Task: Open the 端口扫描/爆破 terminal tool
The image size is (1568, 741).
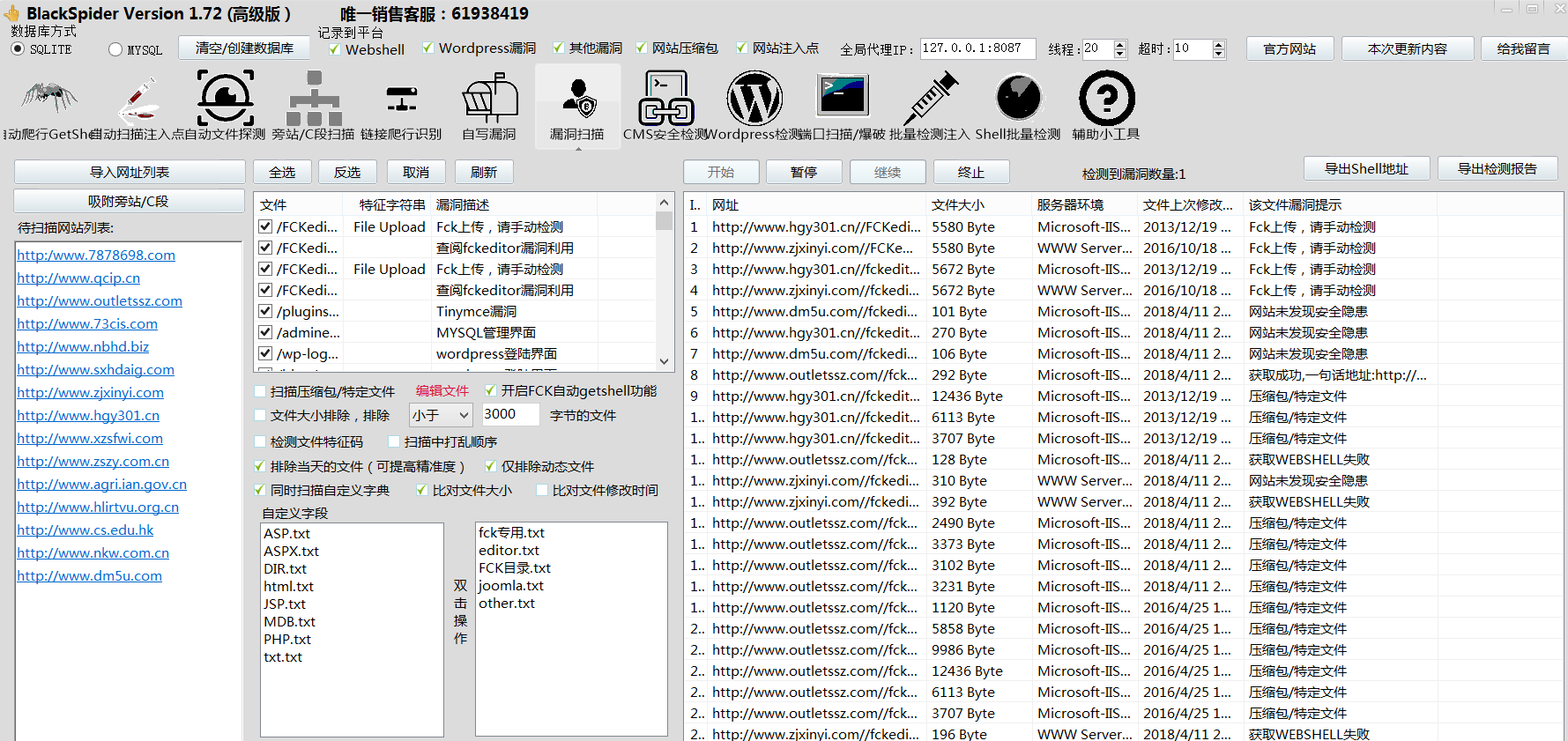Action: tap(842, 107)
